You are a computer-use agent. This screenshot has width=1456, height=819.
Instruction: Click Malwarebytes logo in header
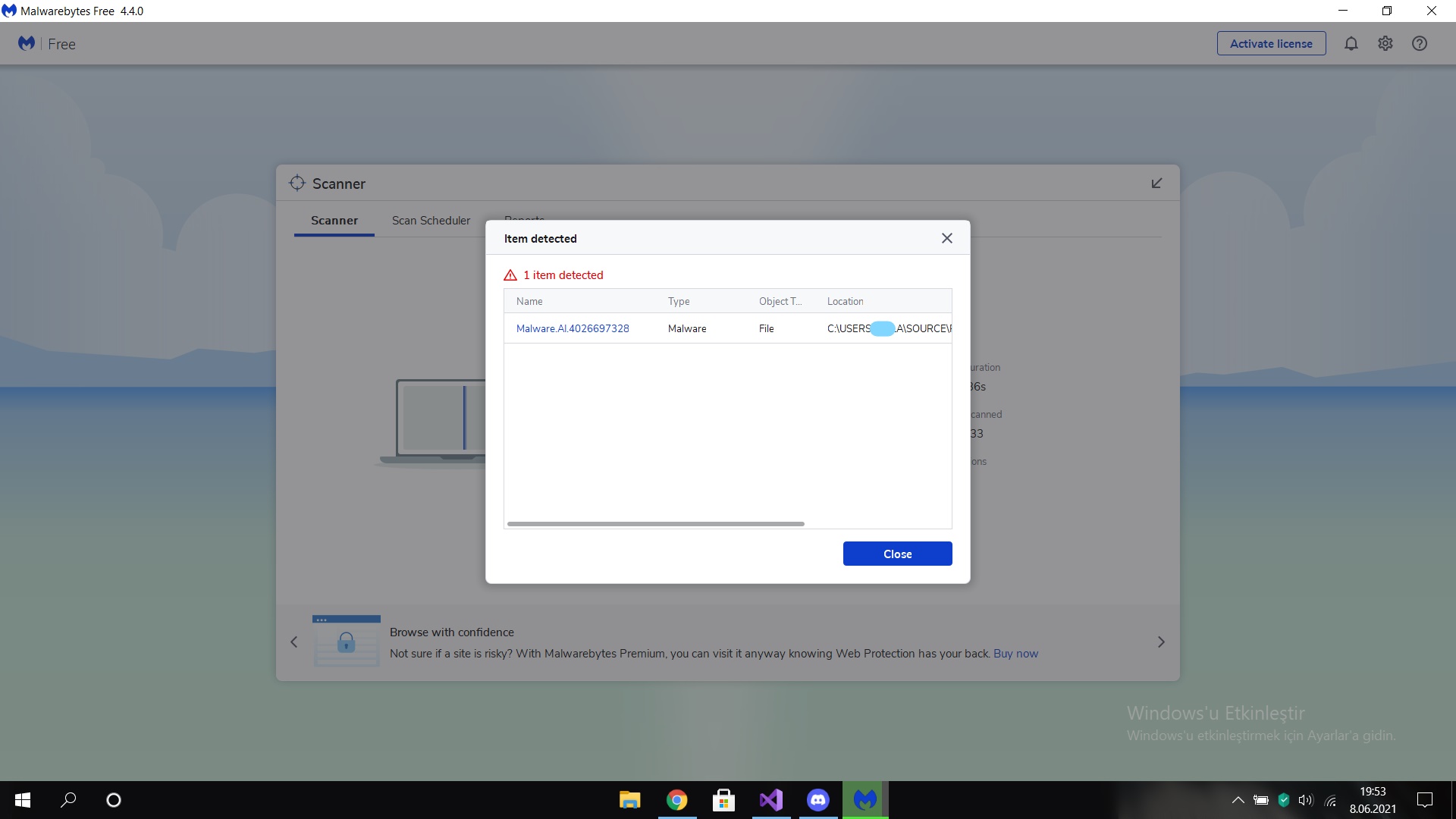coord(27,44)
